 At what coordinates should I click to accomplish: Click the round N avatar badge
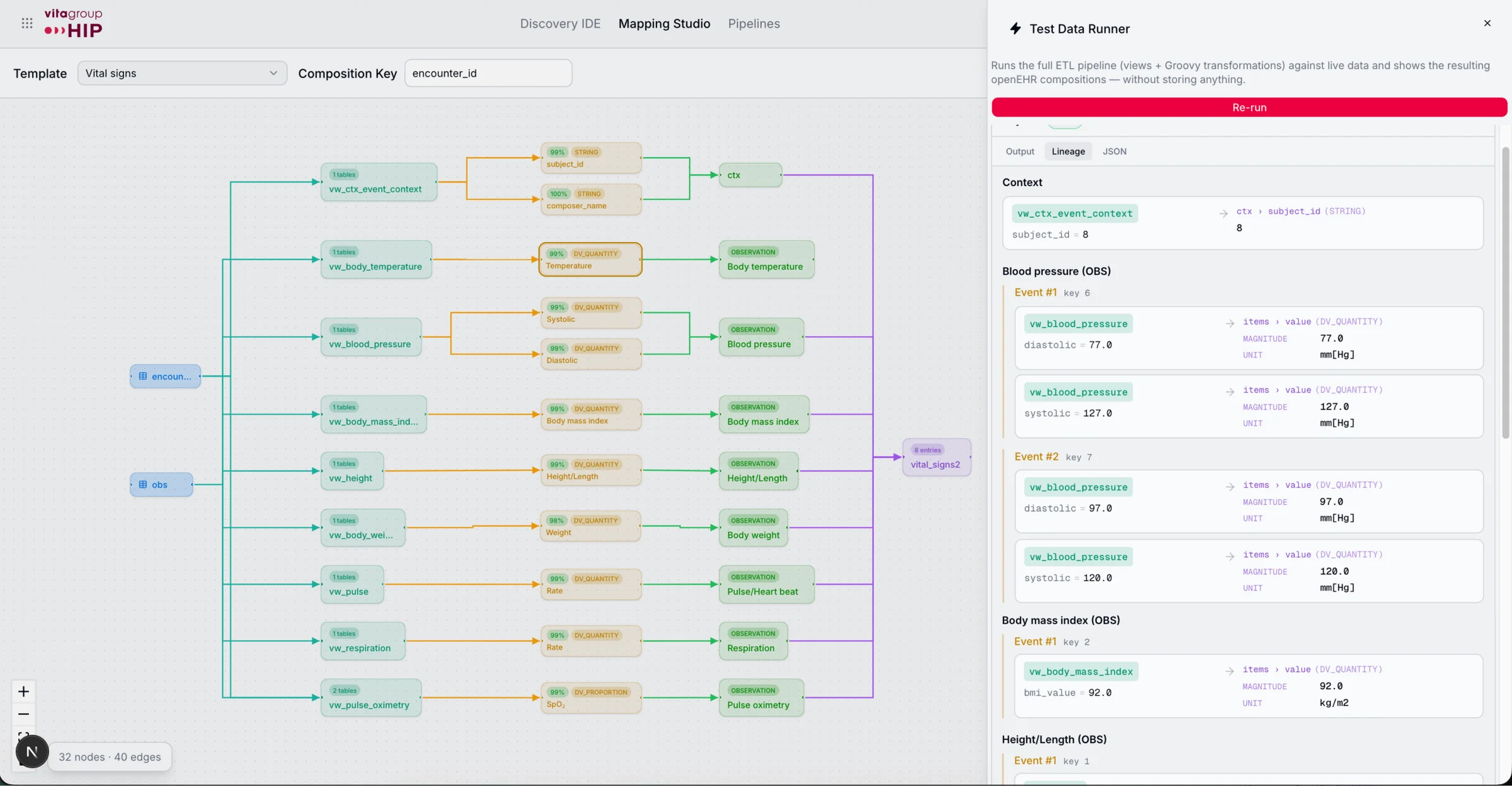coord(31,751)
